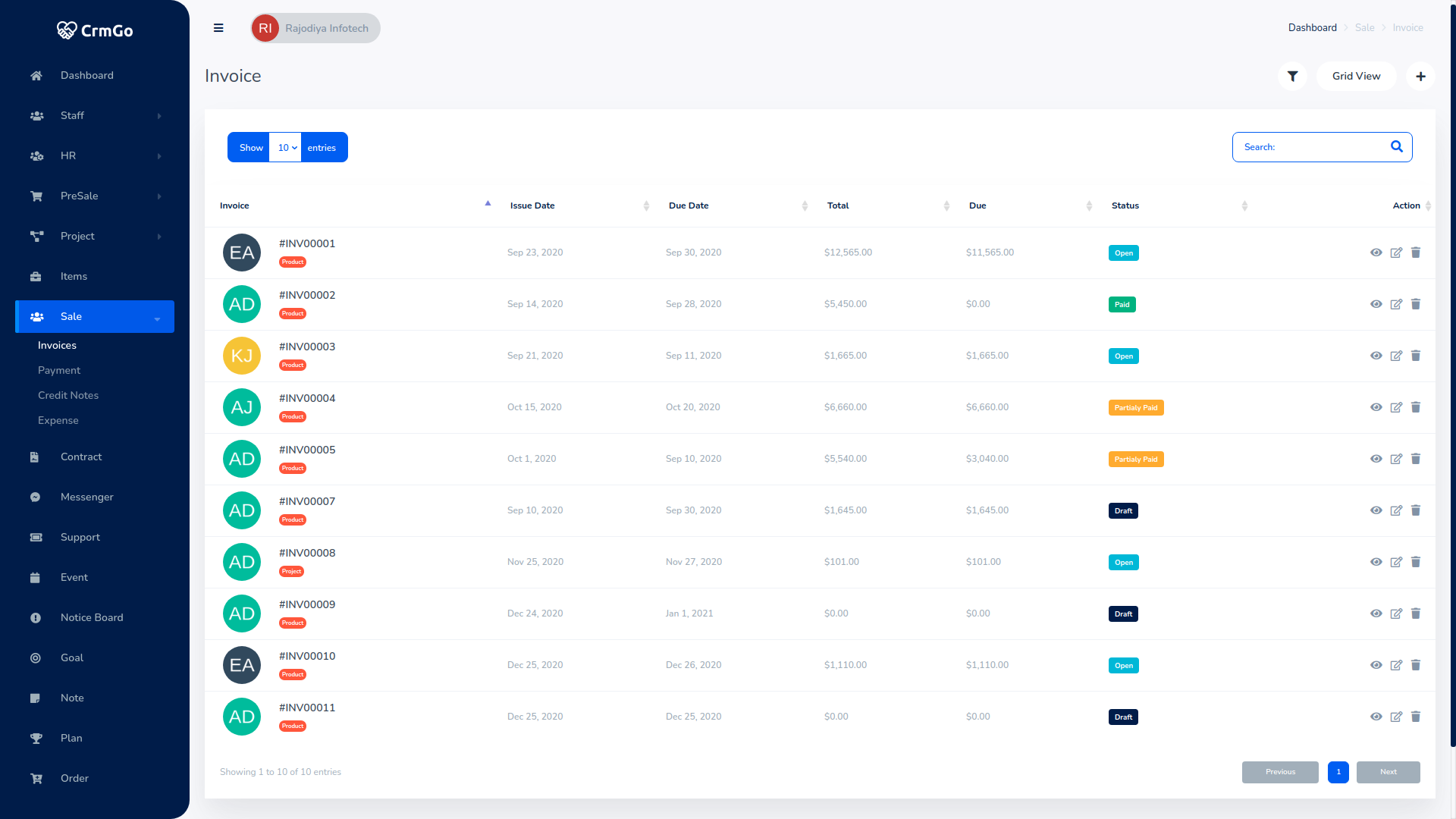Viewport: 1456px width, 819px height.
Task: Delete invoice #INV00008 with trash icon
Action: pyautogui.click(x=1415, y=562)
